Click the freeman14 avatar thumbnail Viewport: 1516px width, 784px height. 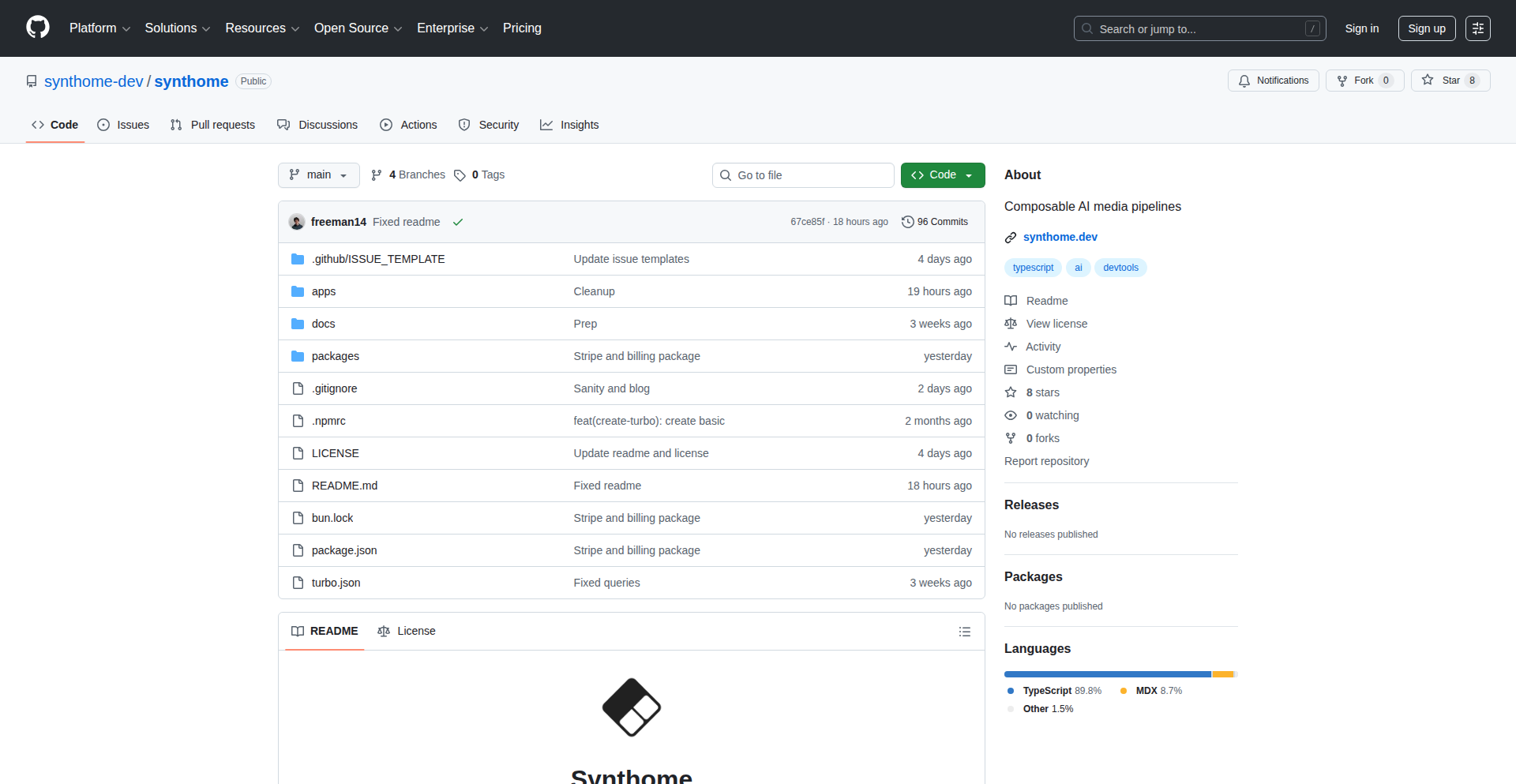pos(296,222)
